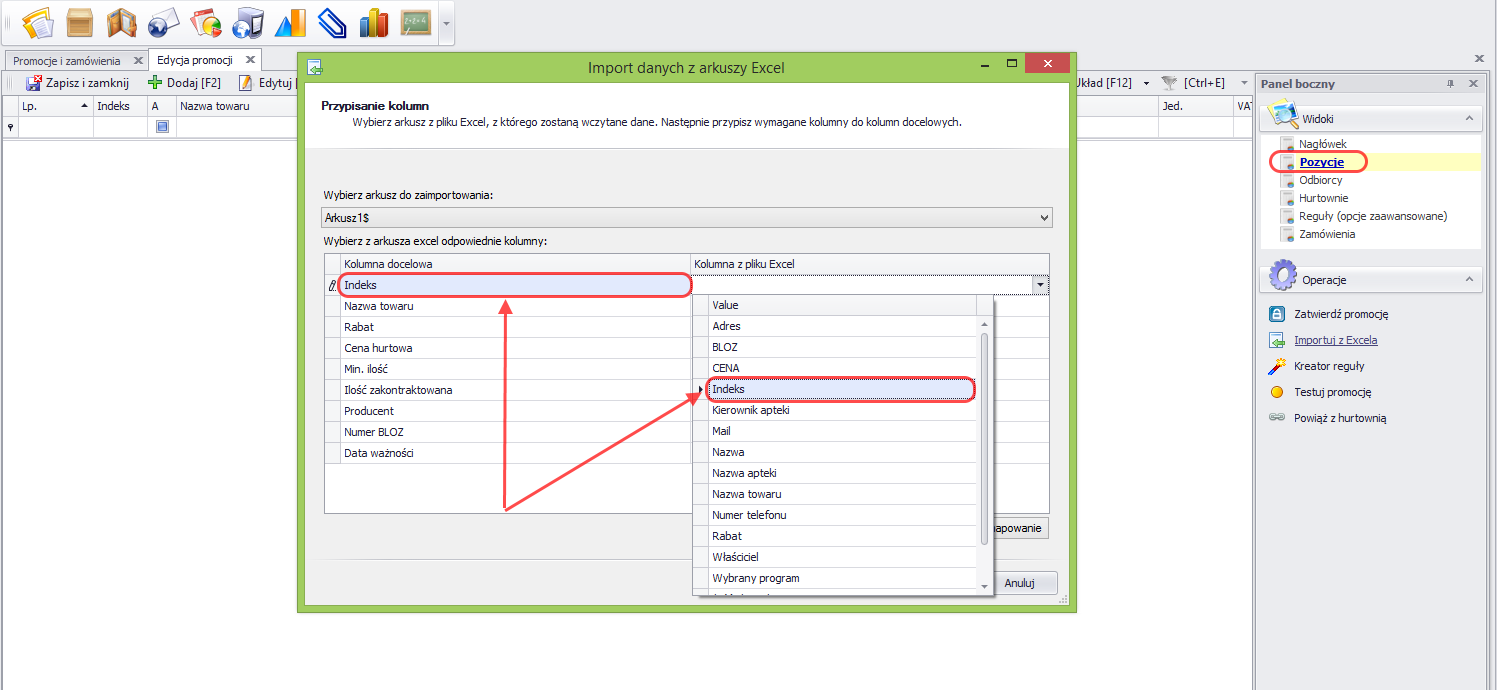
Task: Collapse the Widoki section in side panel
Action: (1469, 119)
